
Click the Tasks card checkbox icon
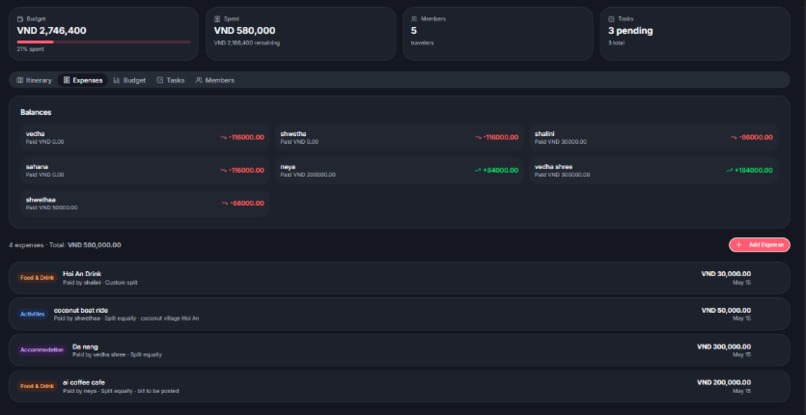[611, 19]
